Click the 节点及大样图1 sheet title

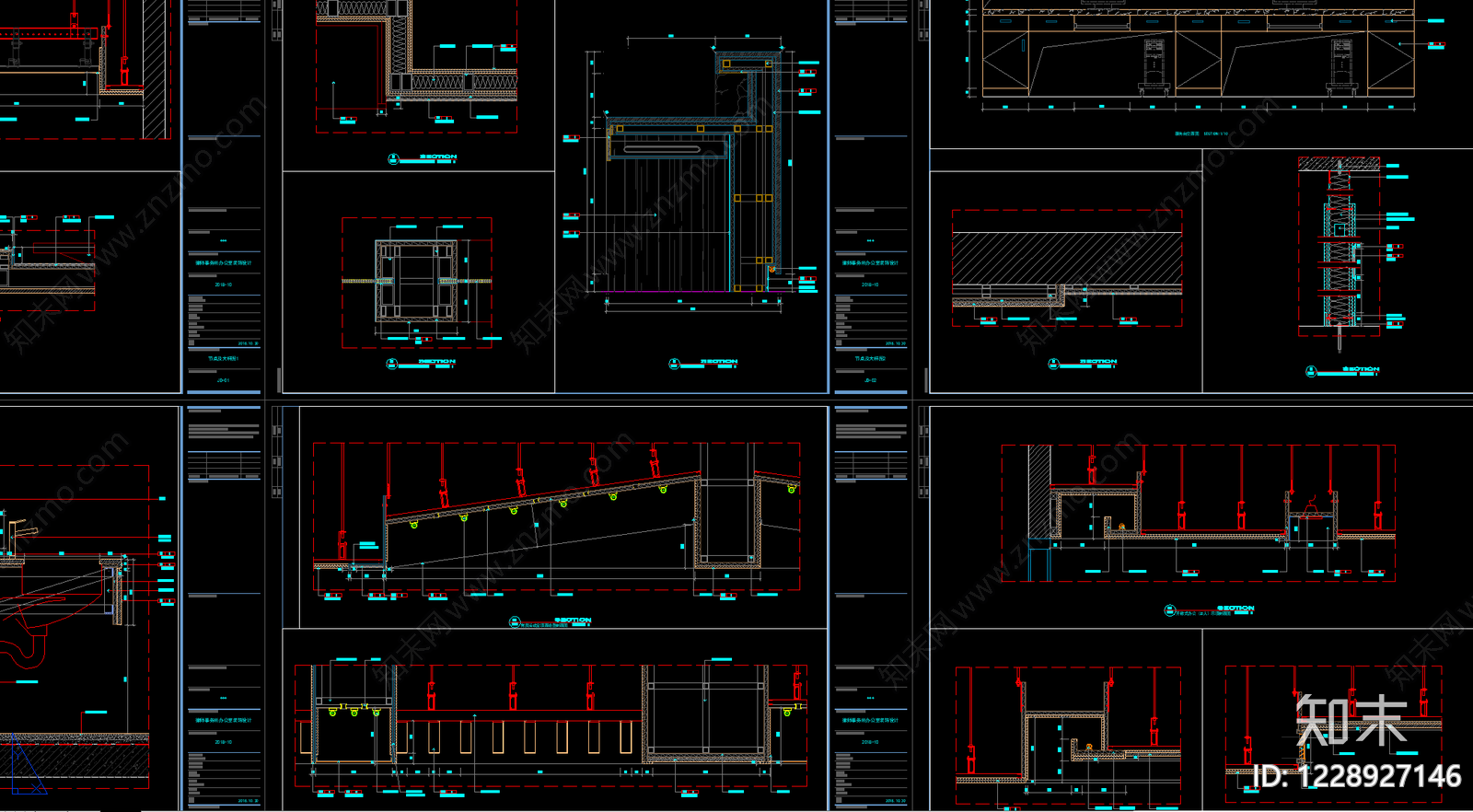tap(224, 358)
